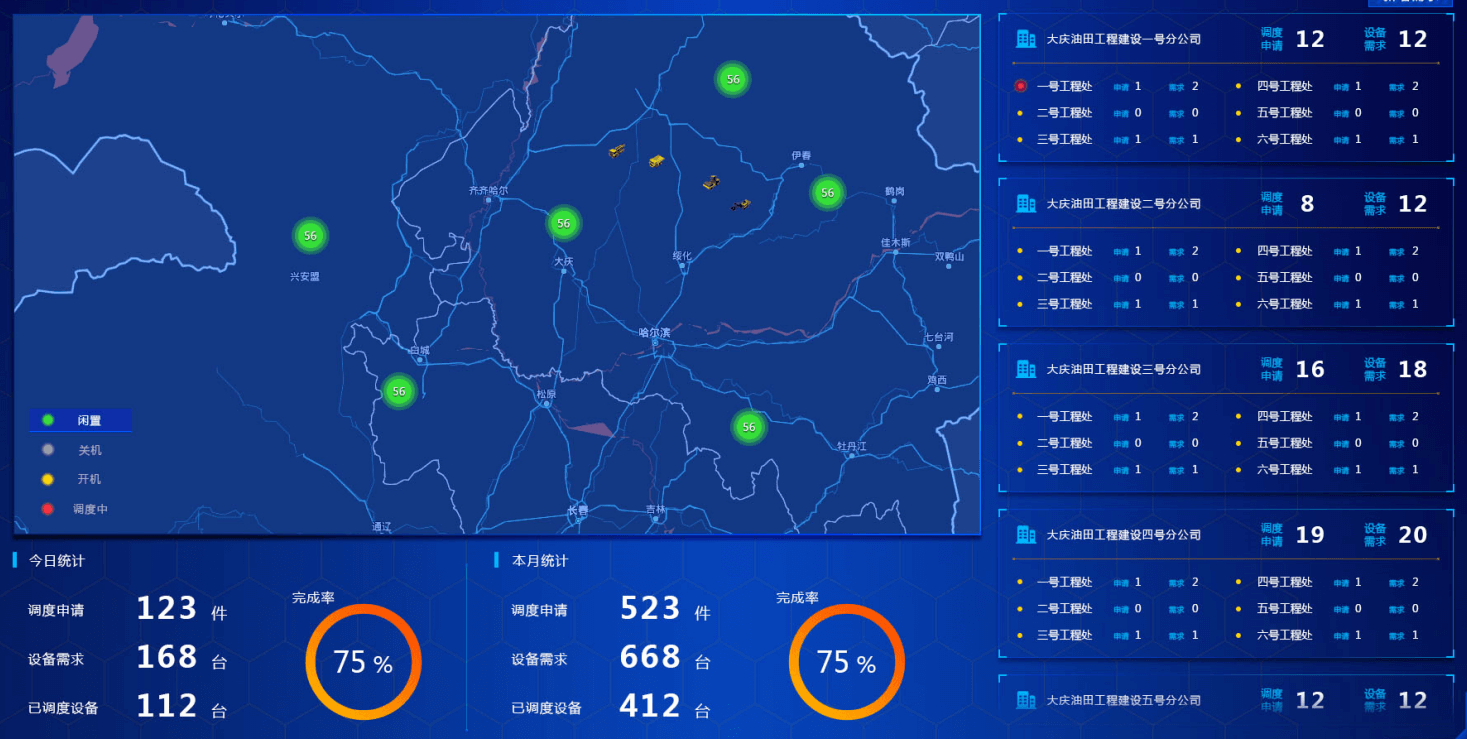The width and height of the screenshot is (1467, 739).
Task: Toggle the 调度中 legend filter
Action: coord(80,509)
